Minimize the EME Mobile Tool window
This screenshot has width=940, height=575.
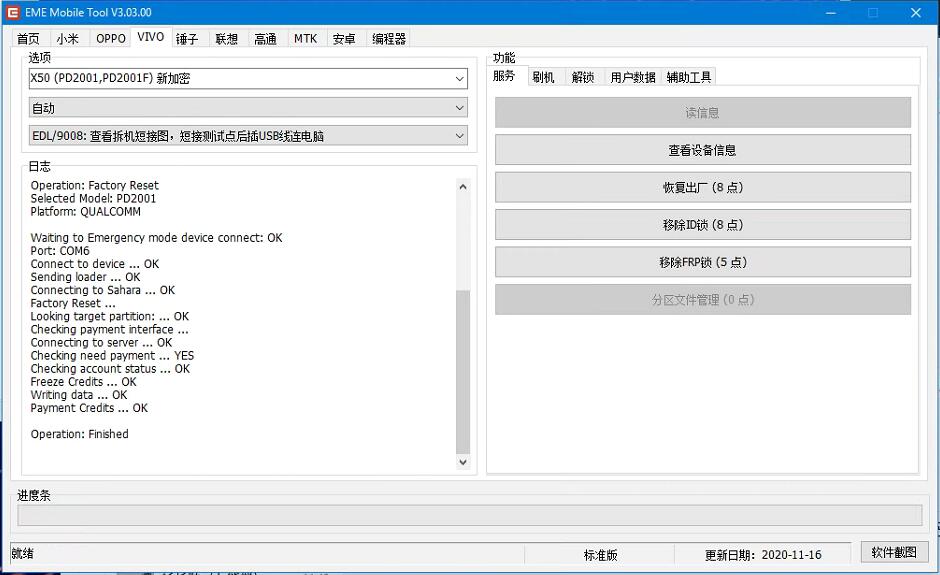coord(831,13)
